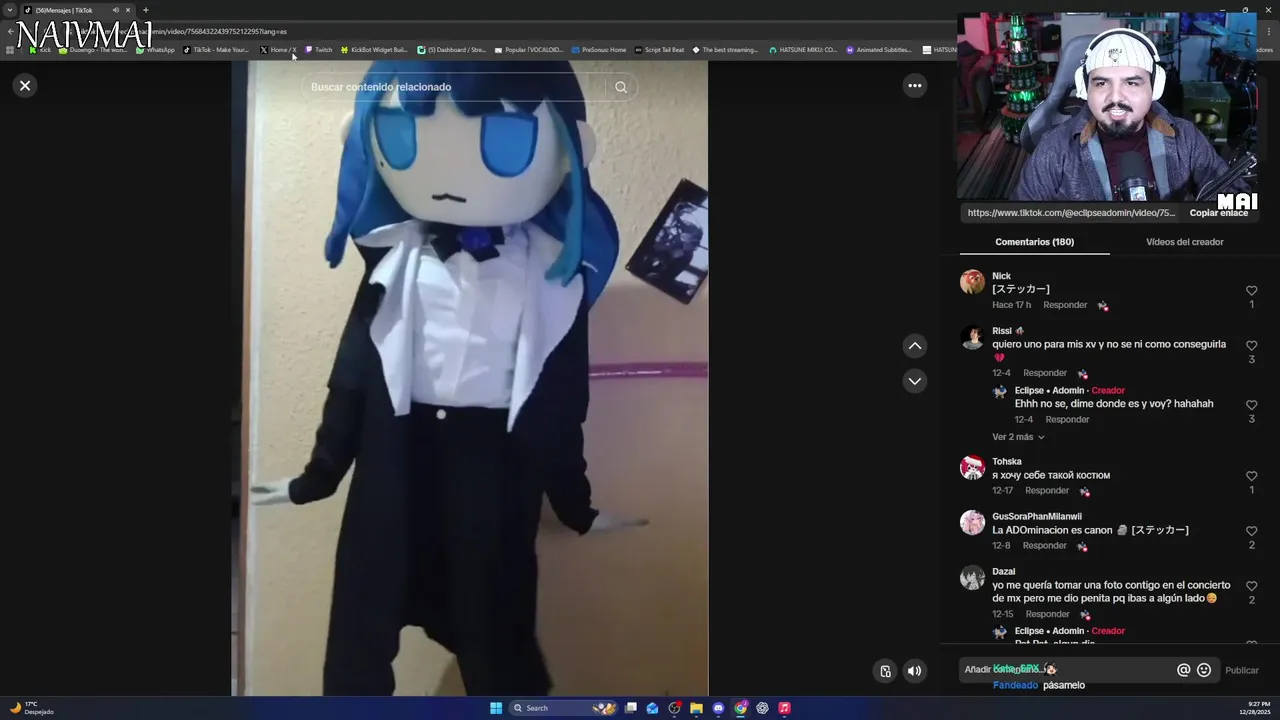
Task: Open File Explorer from the taskbar
Action: click(696, 708)
